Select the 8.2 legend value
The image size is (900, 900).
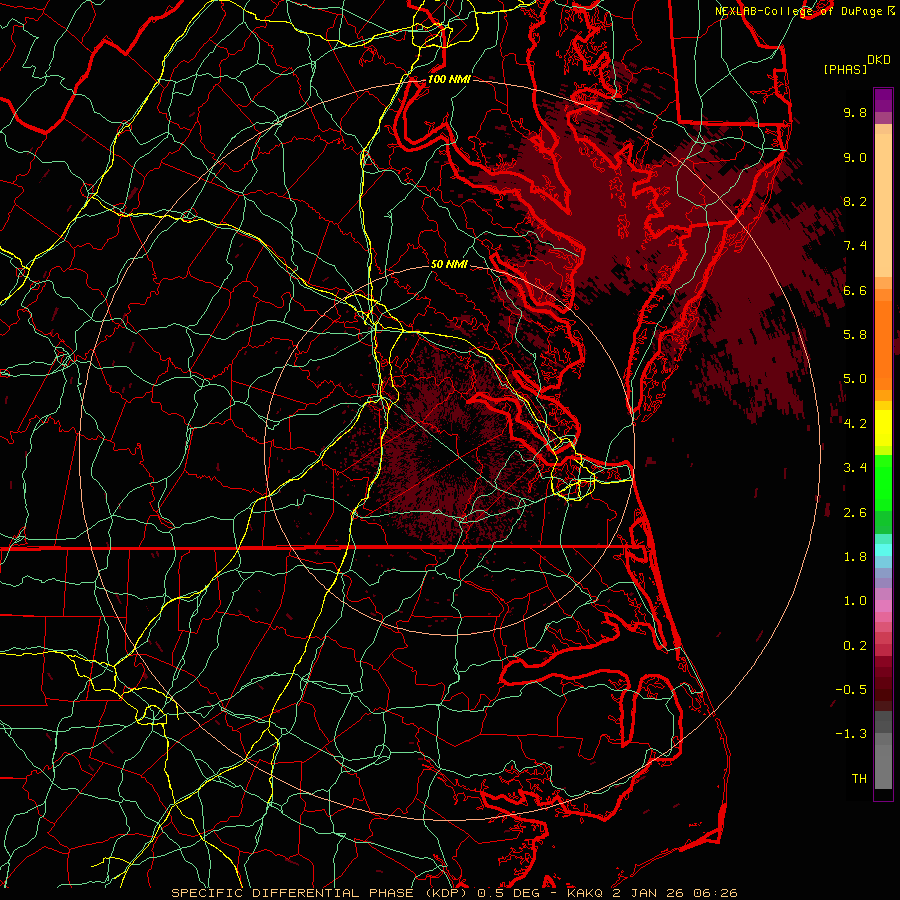pos(855,201)
